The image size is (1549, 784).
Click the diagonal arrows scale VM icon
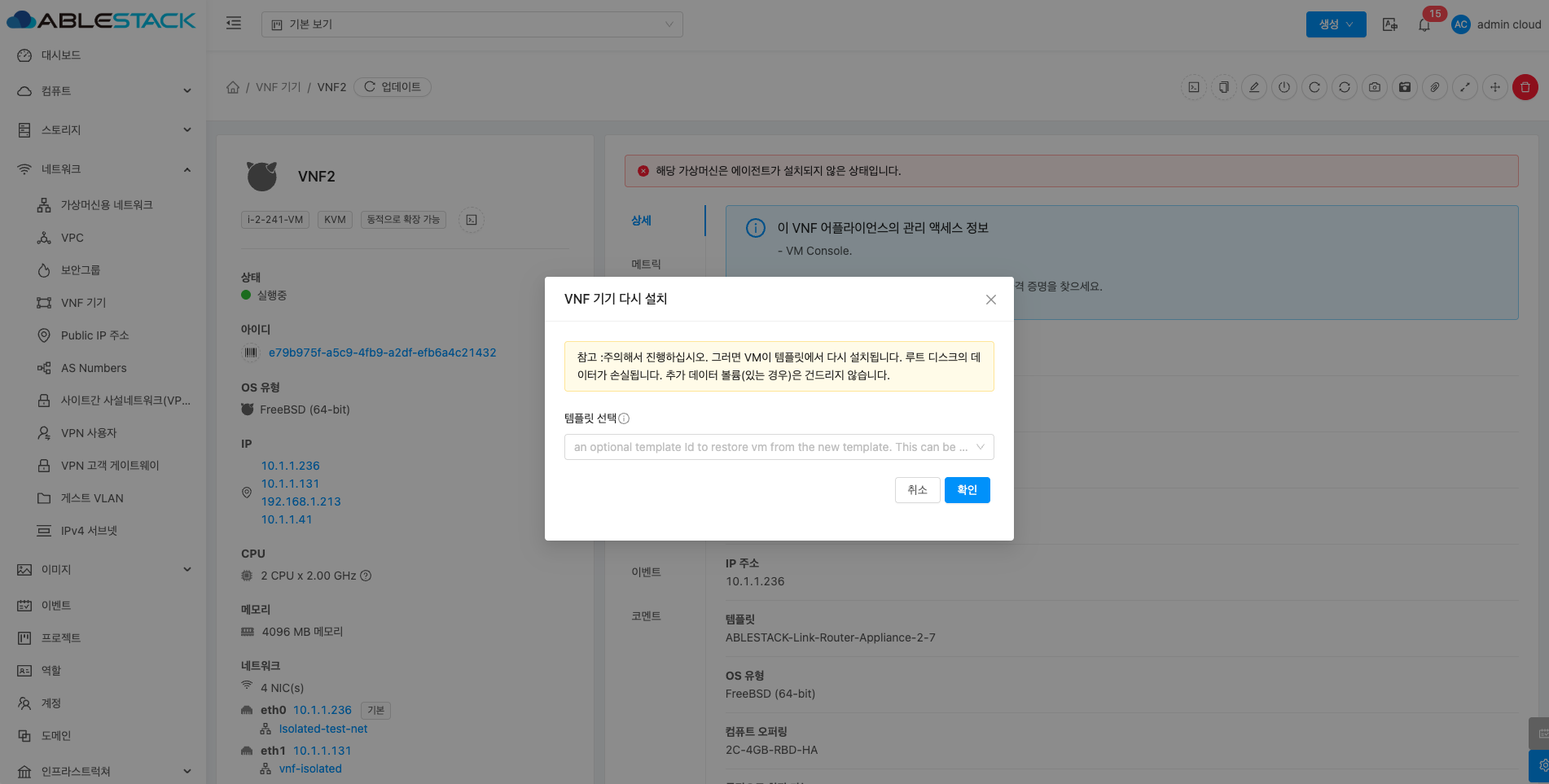[1464, 87]
